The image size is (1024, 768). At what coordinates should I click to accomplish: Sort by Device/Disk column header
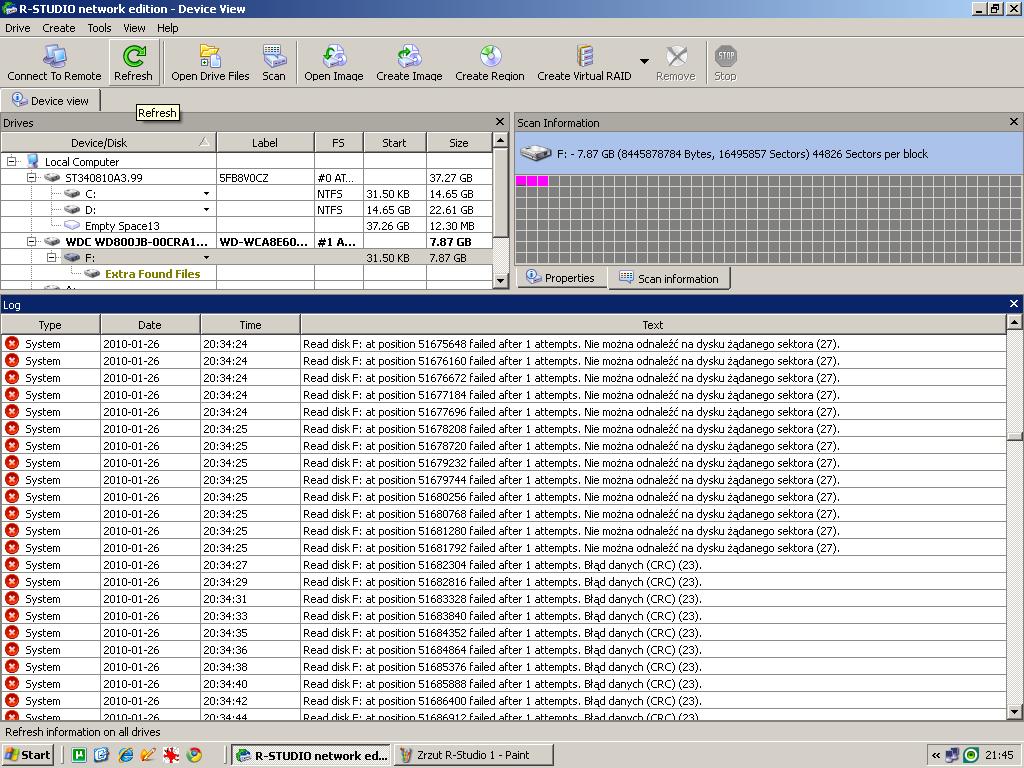point(108,142)
